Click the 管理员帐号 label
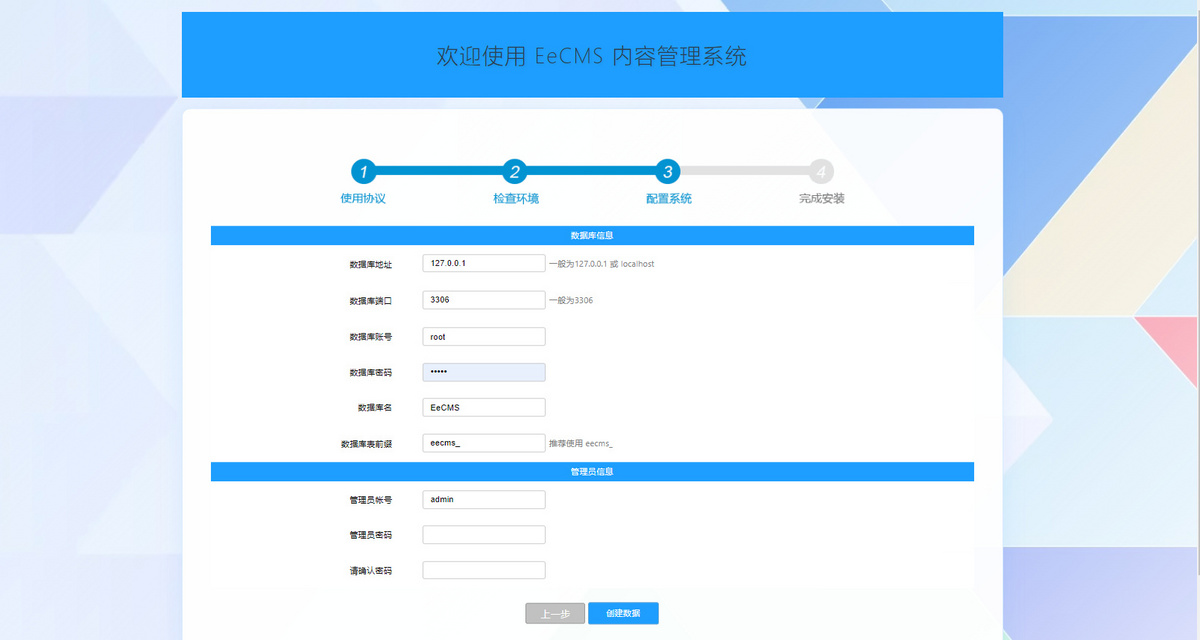 (370, 499)
